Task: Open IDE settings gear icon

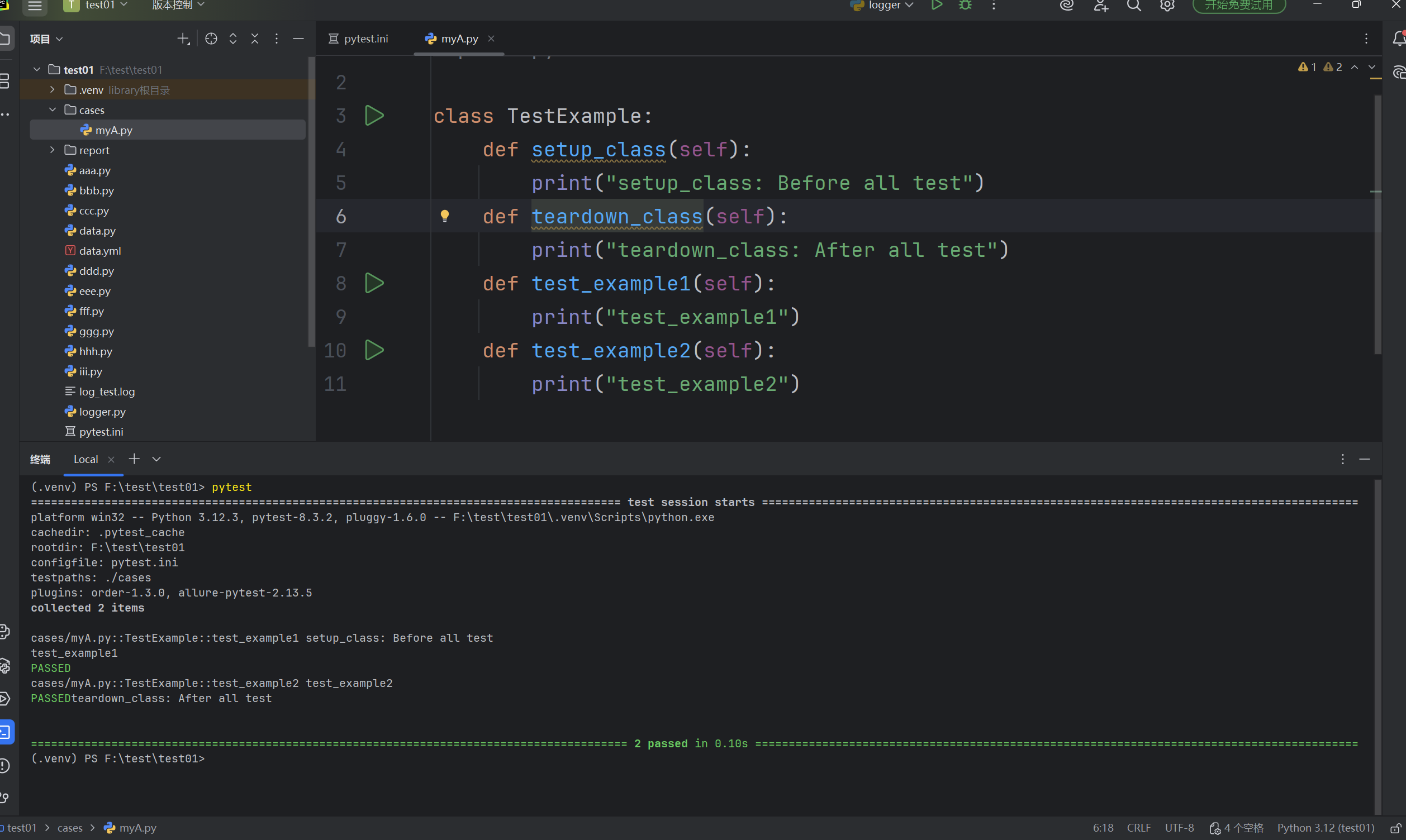Action: coord(1167,6)
